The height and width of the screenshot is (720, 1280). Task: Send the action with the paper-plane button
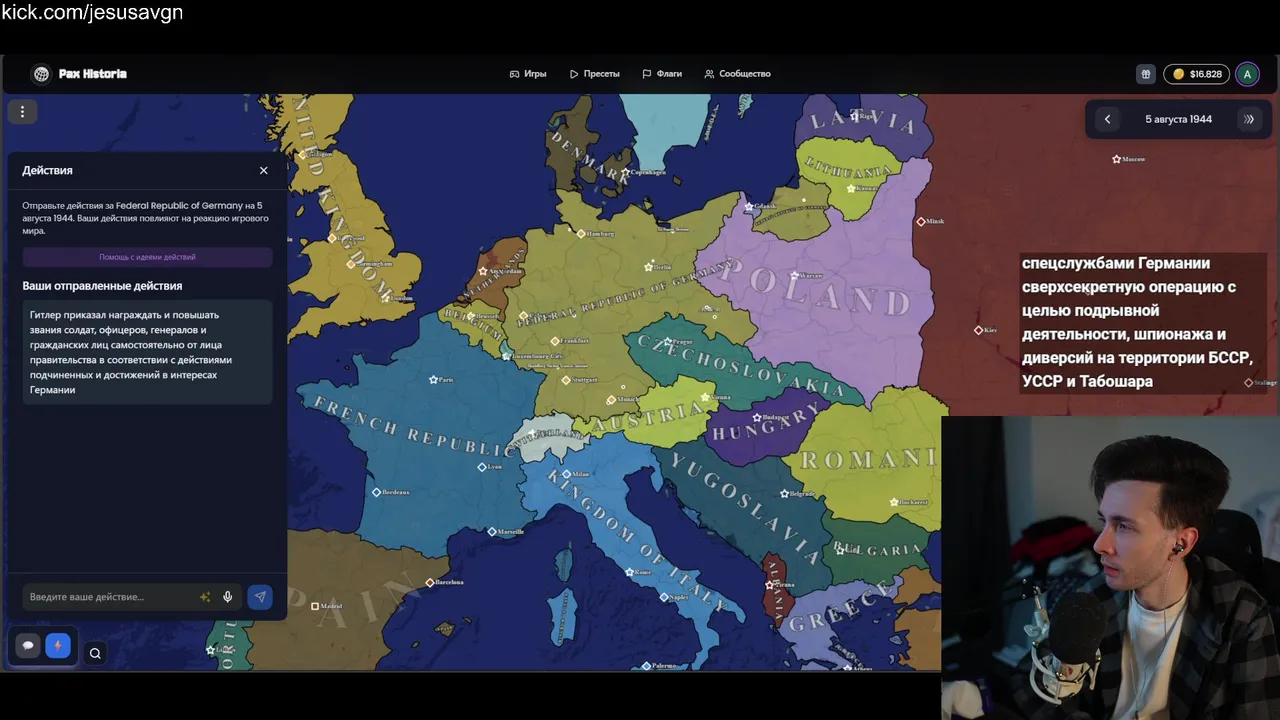click(259, 597)
